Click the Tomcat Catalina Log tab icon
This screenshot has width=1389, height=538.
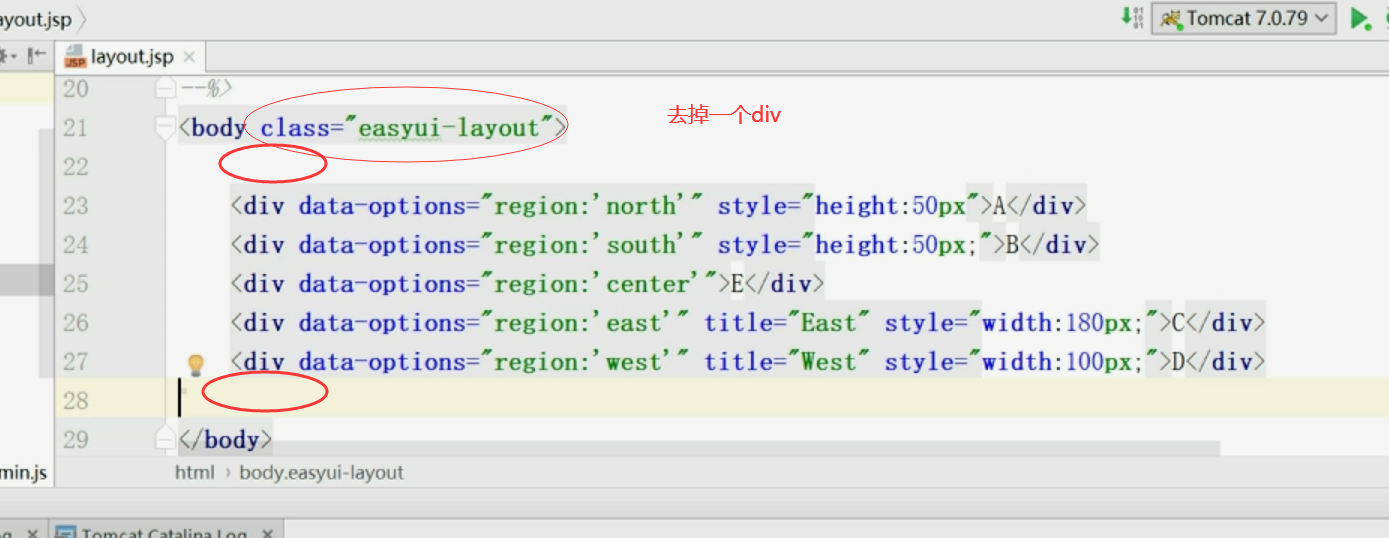click(x=67, y=533)
